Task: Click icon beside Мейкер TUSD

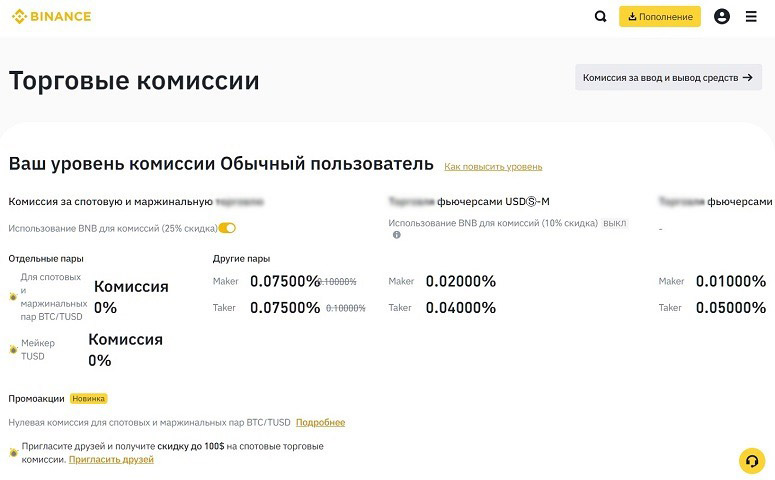Action: (13, 349)
